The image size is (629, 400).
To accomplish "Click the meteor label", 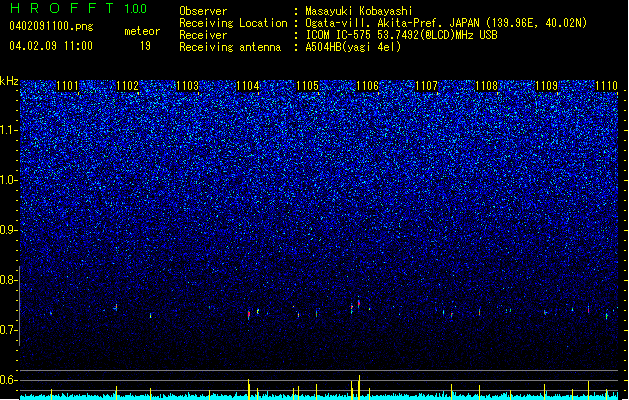I will 142,31.
